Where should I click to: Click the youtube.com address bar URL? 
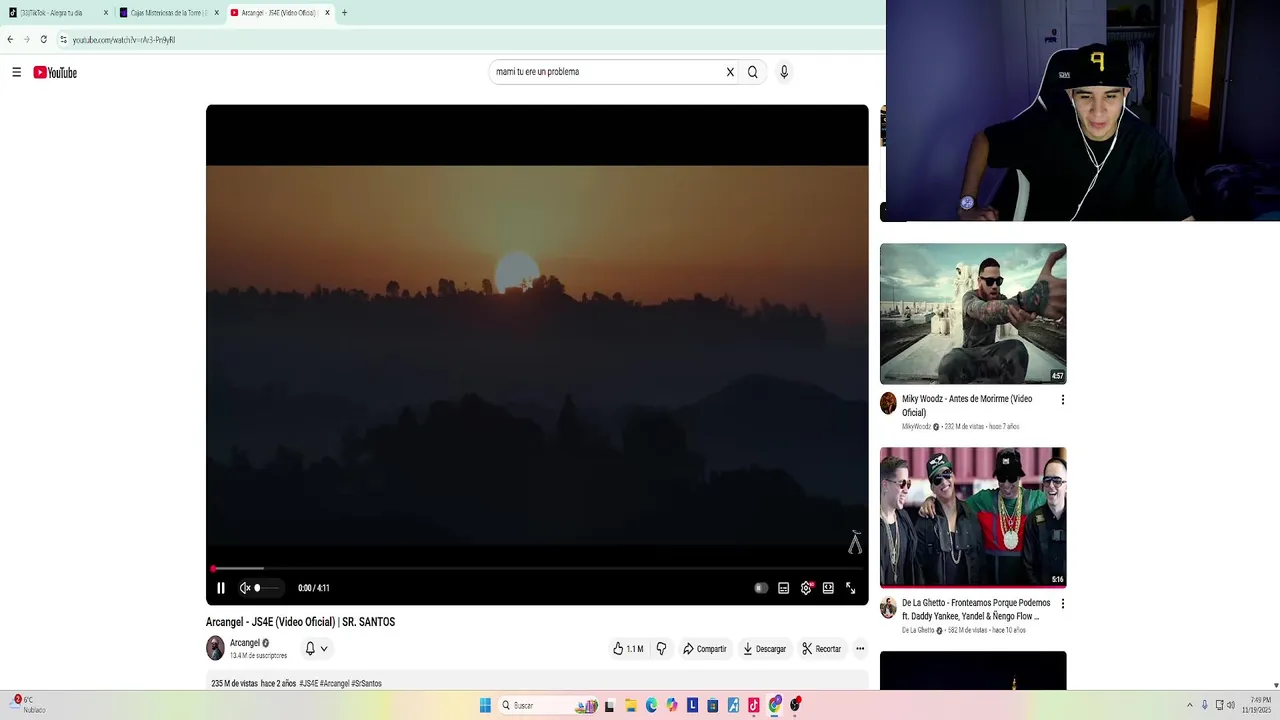pyautogui.click(x=124, y=40)
